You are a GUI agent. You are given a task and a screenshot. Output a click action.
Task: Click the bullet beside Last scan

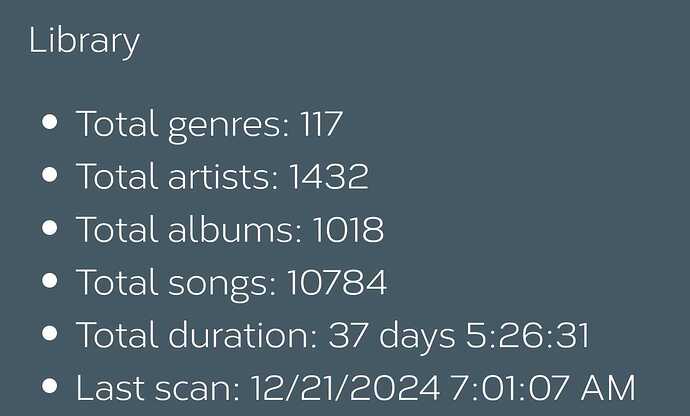pos(50,386)
